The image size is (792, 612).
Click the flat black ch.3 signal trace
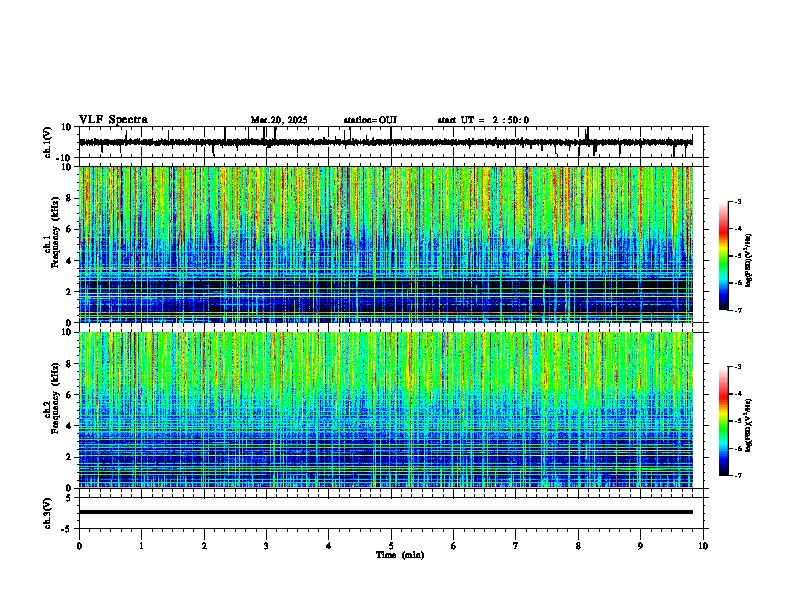tap(386, 512)
